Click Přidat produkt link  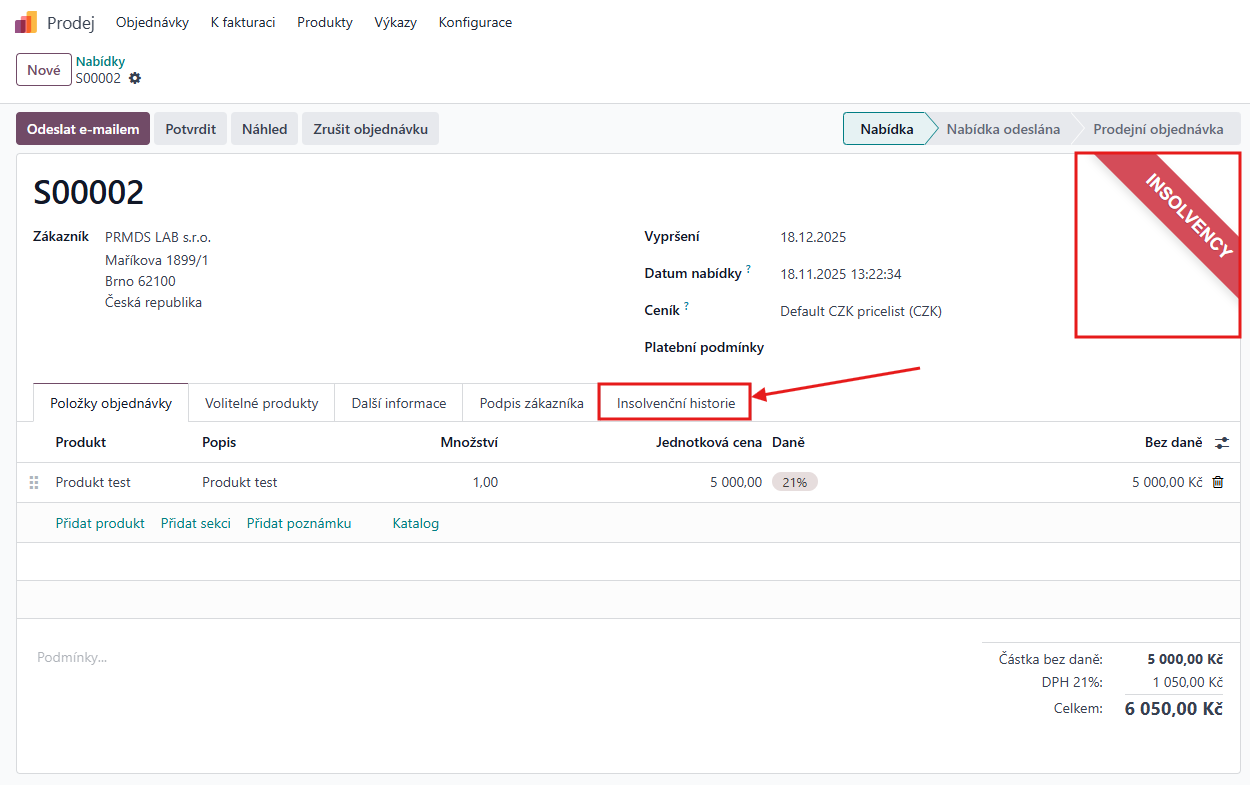pyautogui.click(x=100, y=523)
